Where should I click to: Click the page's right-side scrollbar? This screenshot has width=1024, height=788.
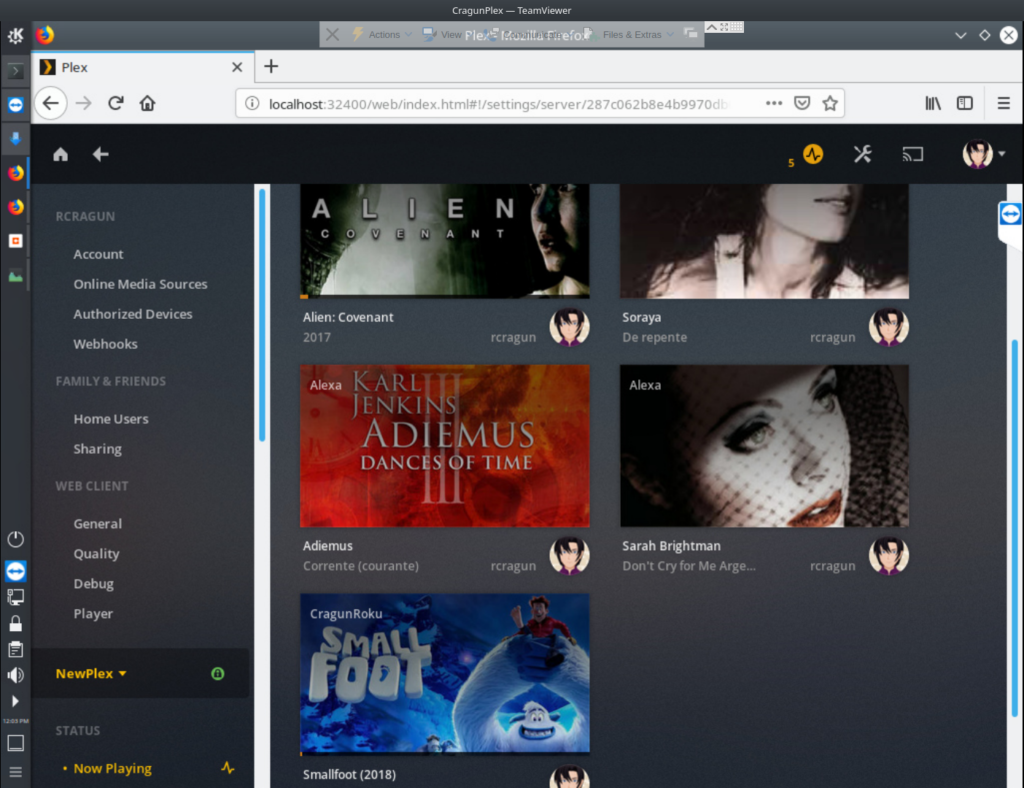(1015, 528)
